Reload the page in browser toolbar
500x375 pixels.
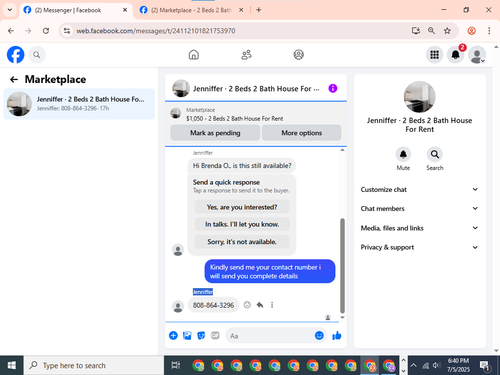pos(46,31)
